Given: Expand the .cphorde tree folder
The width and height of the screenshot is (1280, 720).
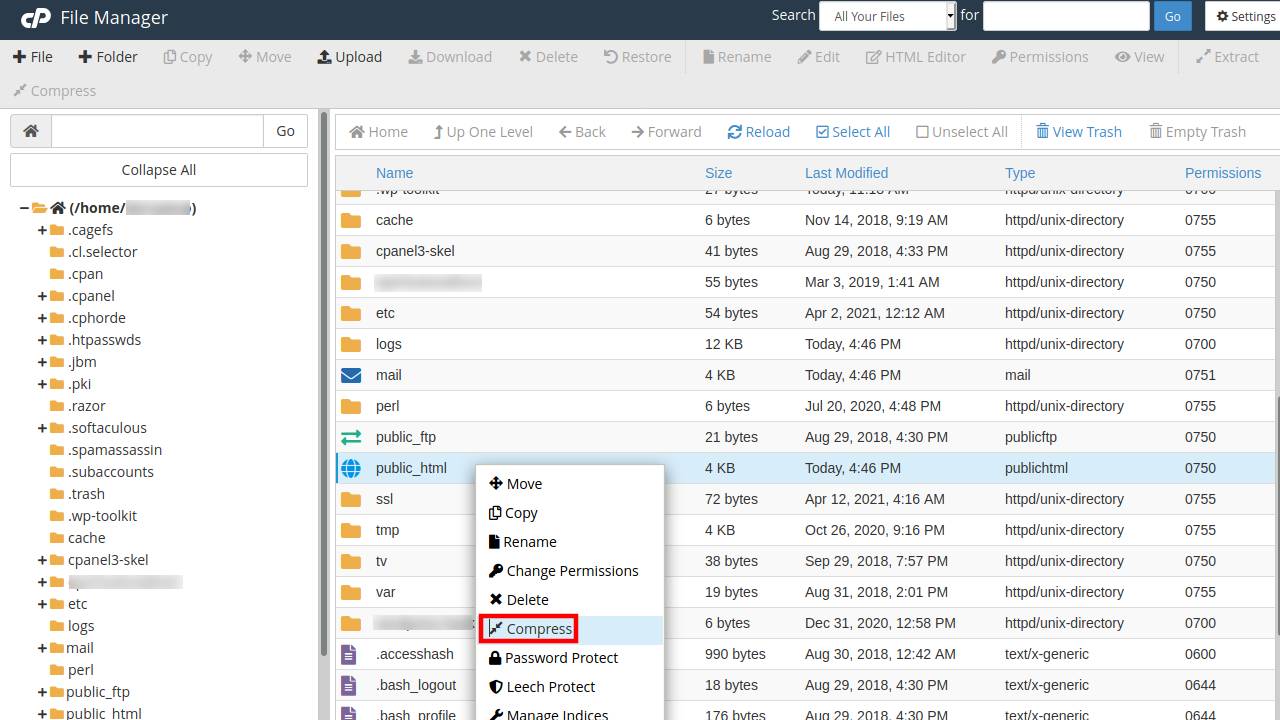Looking at the screenshot, I should [x=42, y=318].
